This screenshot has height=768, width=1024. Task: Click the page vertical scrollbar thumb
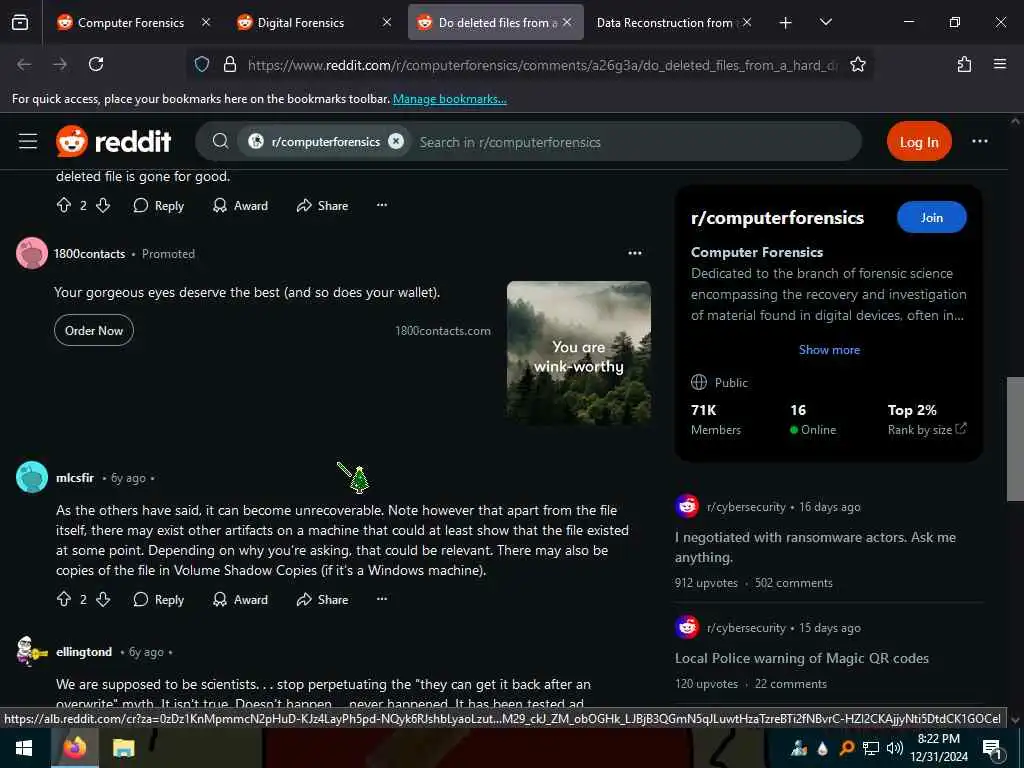[1015, 439]
